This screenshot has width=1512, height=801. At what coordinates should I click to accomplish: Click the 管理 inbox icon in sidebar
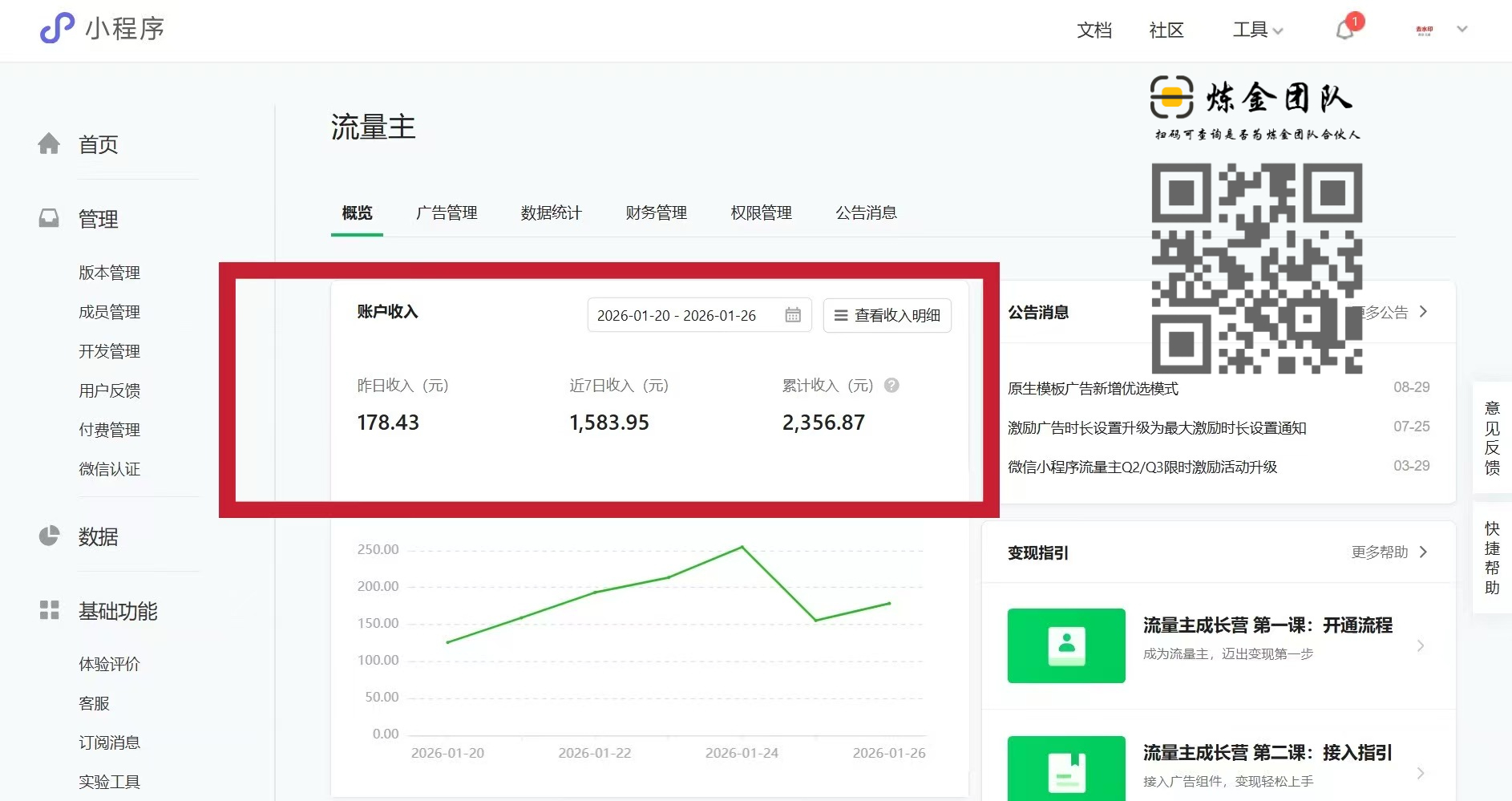pyautogui.click(x=49, y=218)
